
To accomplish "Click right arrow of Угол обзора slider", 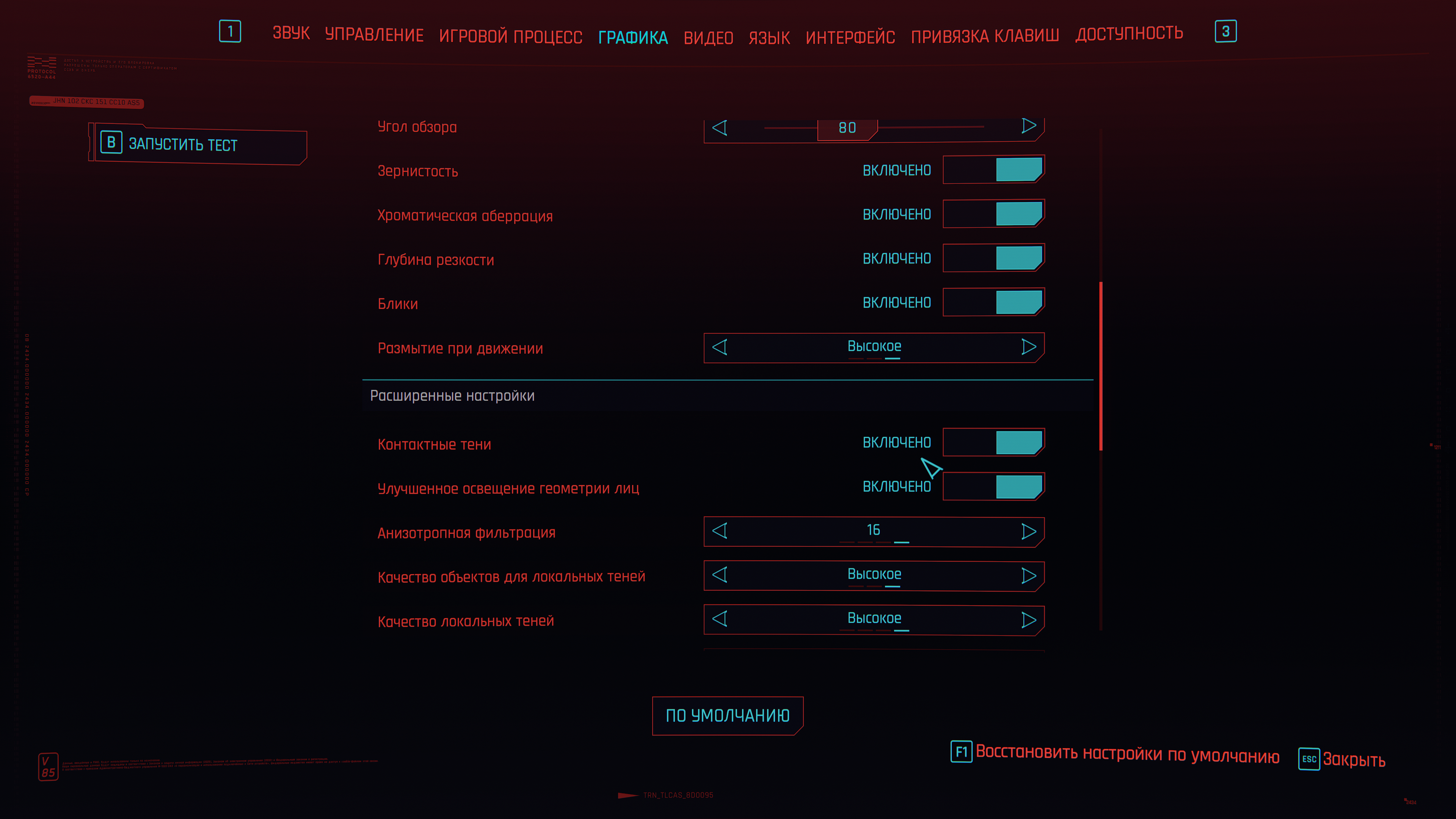I will (x=1028, y=126).
